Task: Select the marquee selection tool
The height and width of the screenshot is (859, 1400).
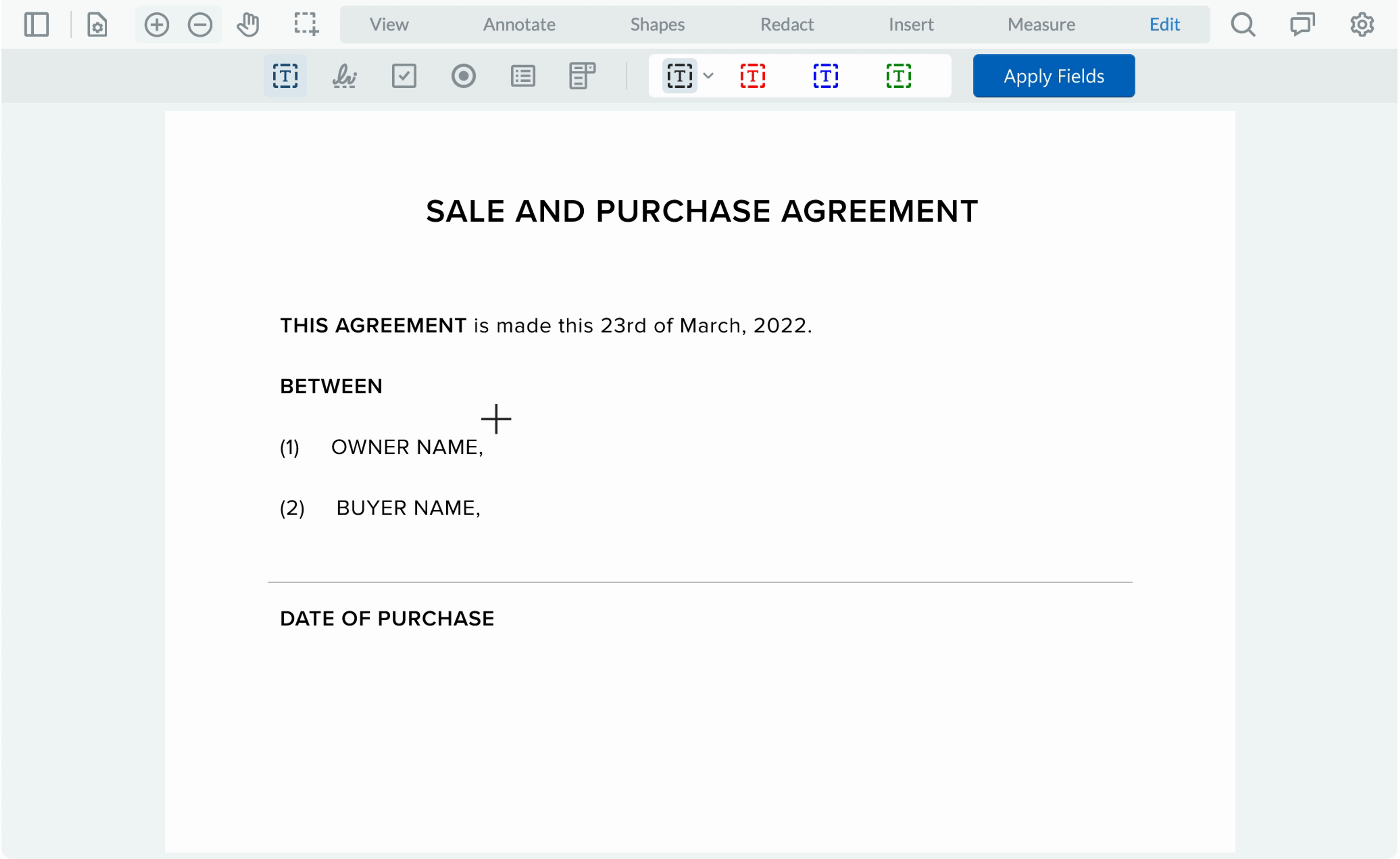Action: click(306, 24)
